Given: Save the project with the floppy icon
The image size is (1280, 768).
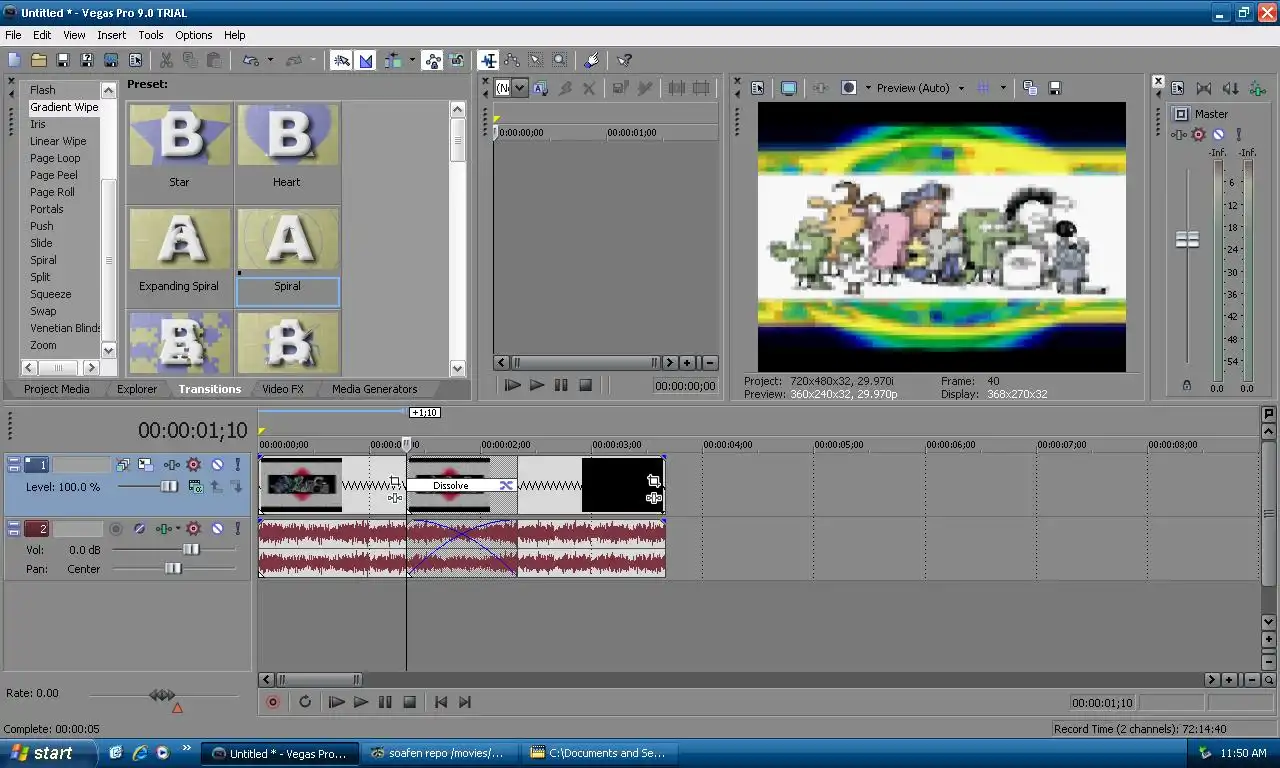Looking at the screenshot, I should (63, 61).
